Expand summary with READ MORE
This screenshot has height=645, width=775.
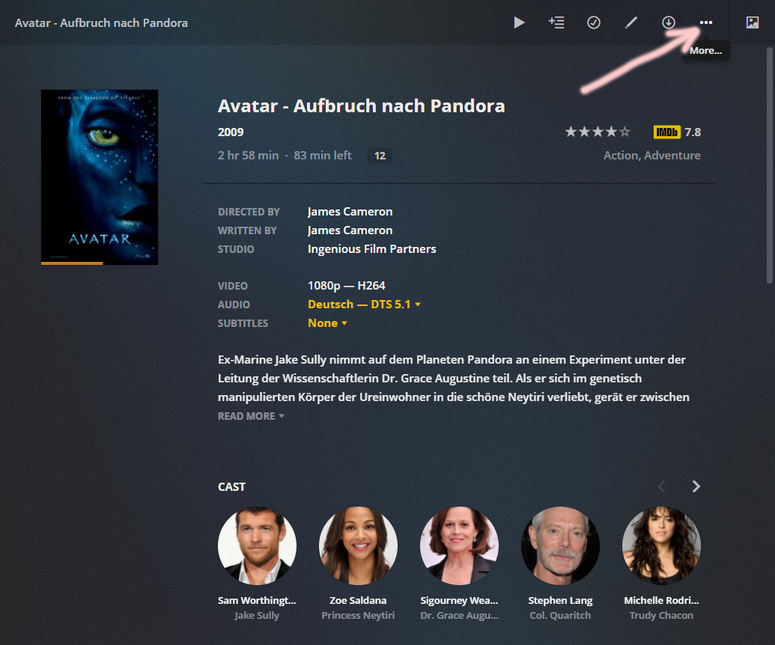tap(251, 416)
